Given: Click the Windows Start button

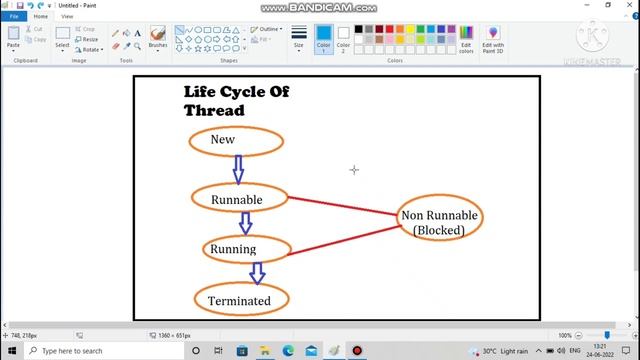Looking at the screenshot, I should click(x=12, y=351).
